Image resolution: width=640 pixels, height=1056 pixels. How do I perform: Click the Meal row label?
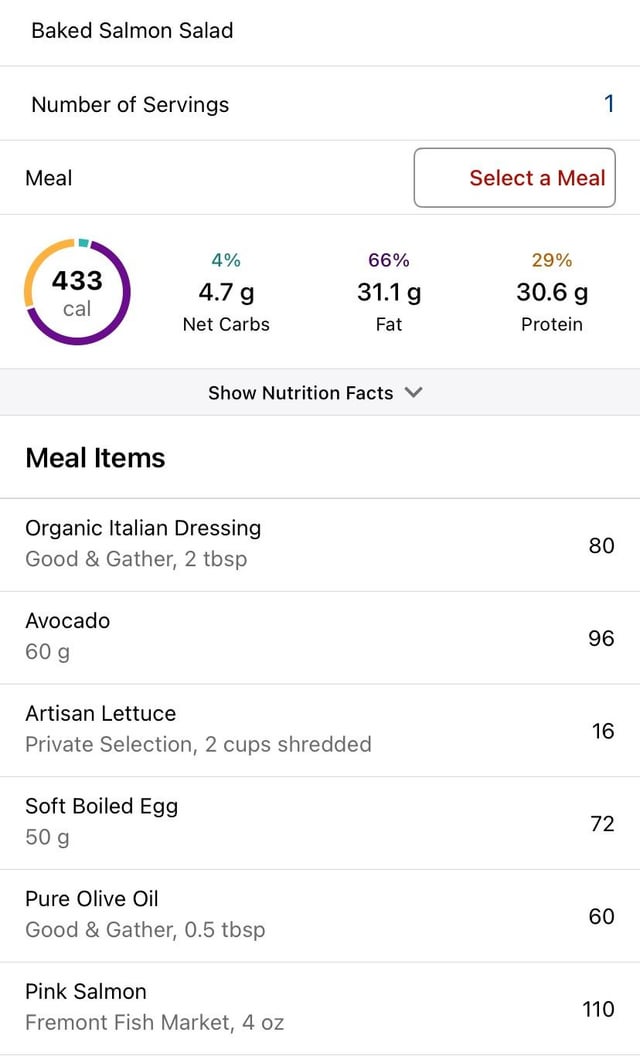[x=49, y=178]
